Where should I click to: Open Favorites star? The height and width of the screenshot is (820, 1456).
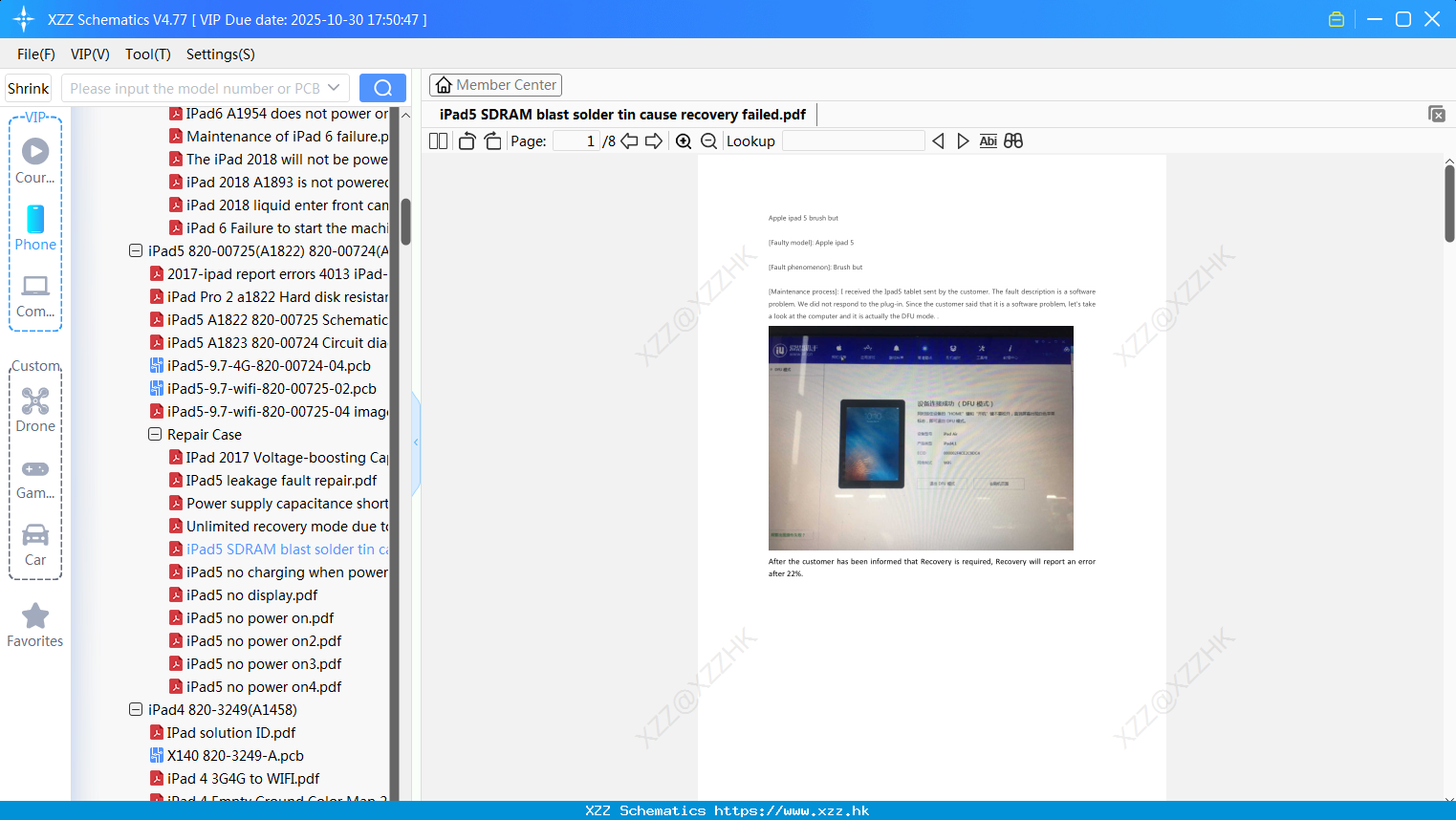(35, 625)
